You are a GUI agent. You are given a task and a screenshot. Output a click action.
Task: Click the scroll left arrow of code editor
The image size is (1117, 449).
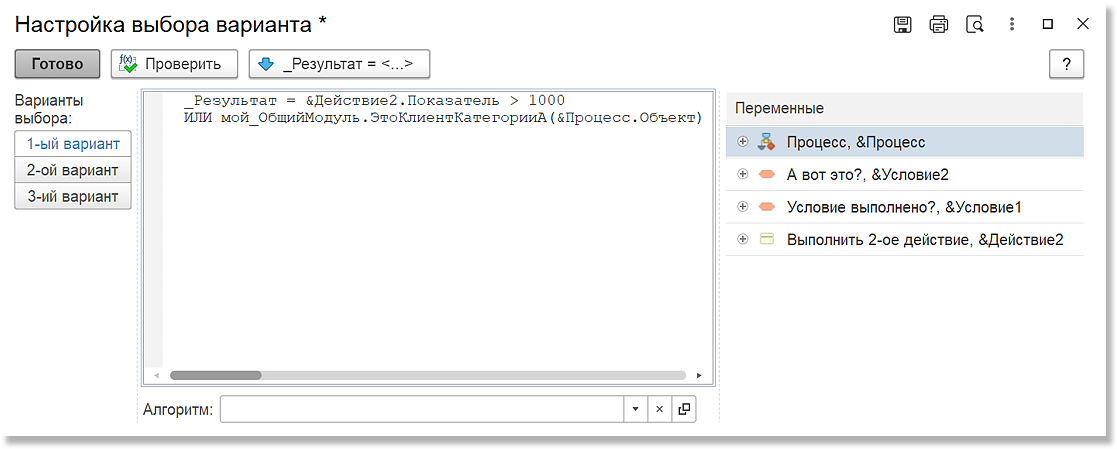[x=156, y=375]
